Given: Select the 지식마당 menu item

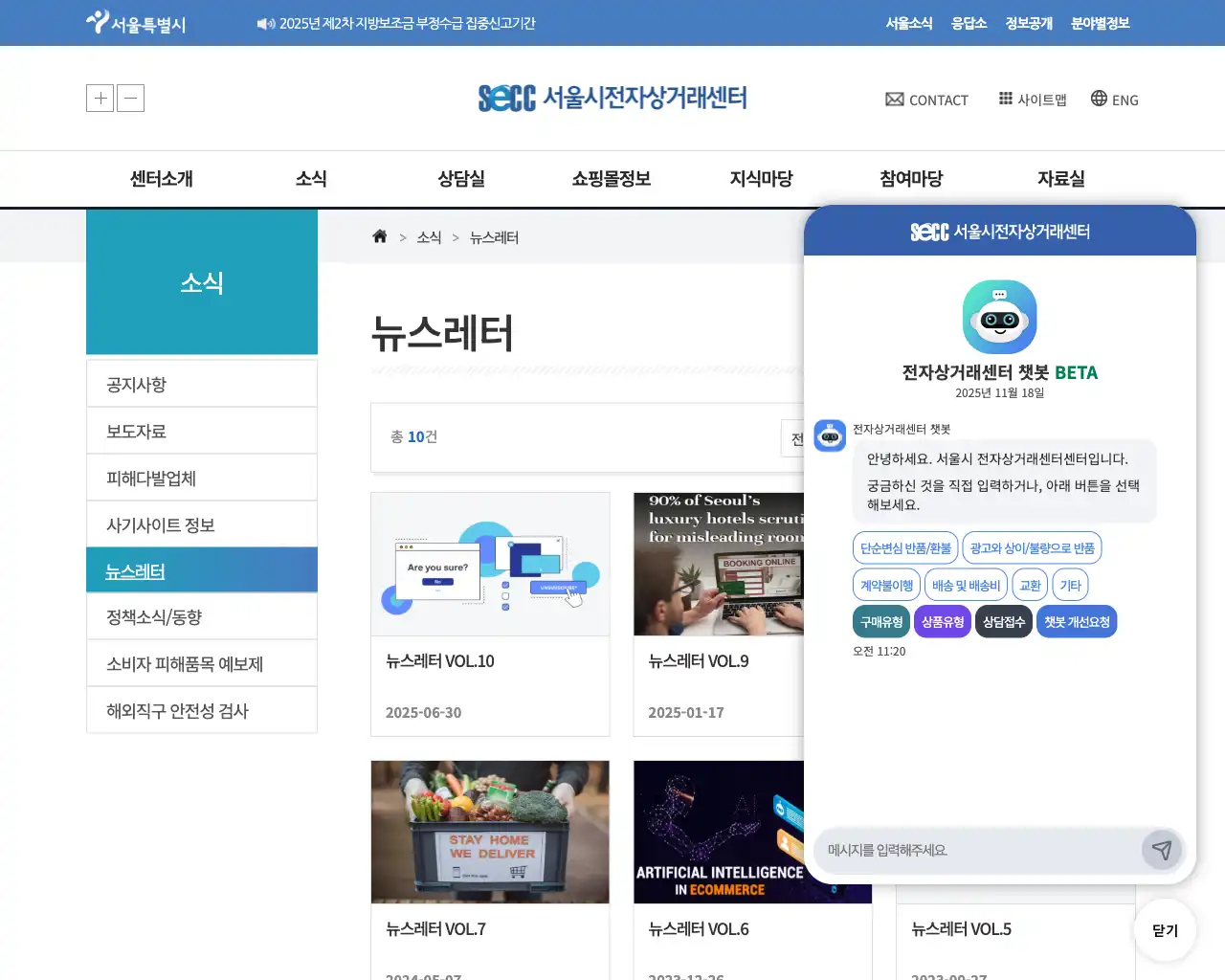Looking at the screenshot, I should pos(761,178).
